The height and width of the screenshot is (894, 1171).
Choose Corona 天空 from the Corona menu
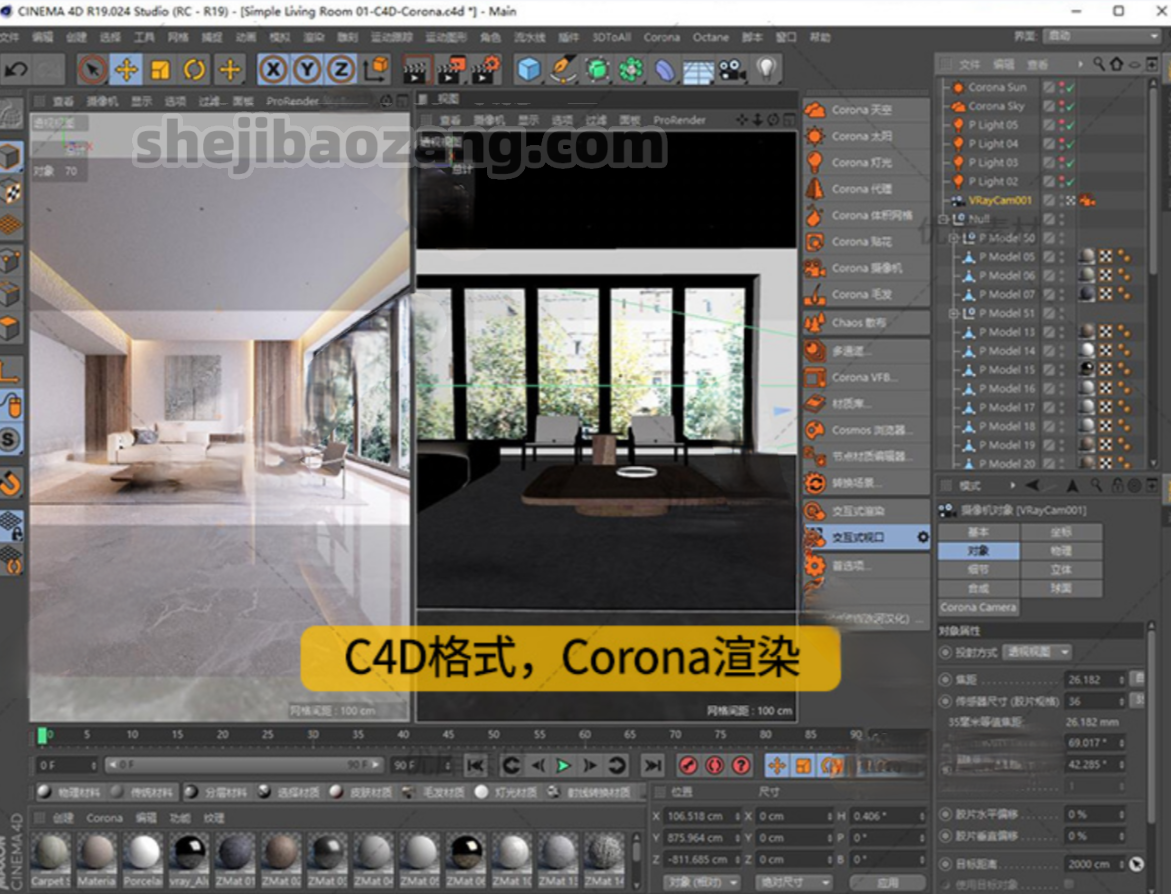[x=866, y=110]
